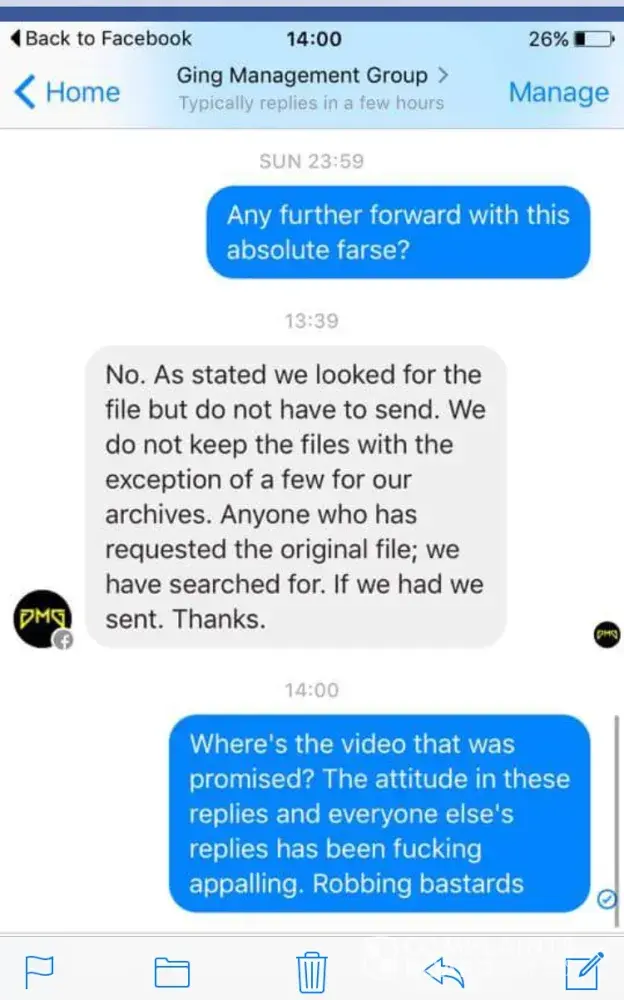Tap the reply arrows icon
The width and height of the screenshot is (624, 1000).
tap(444, 973)
